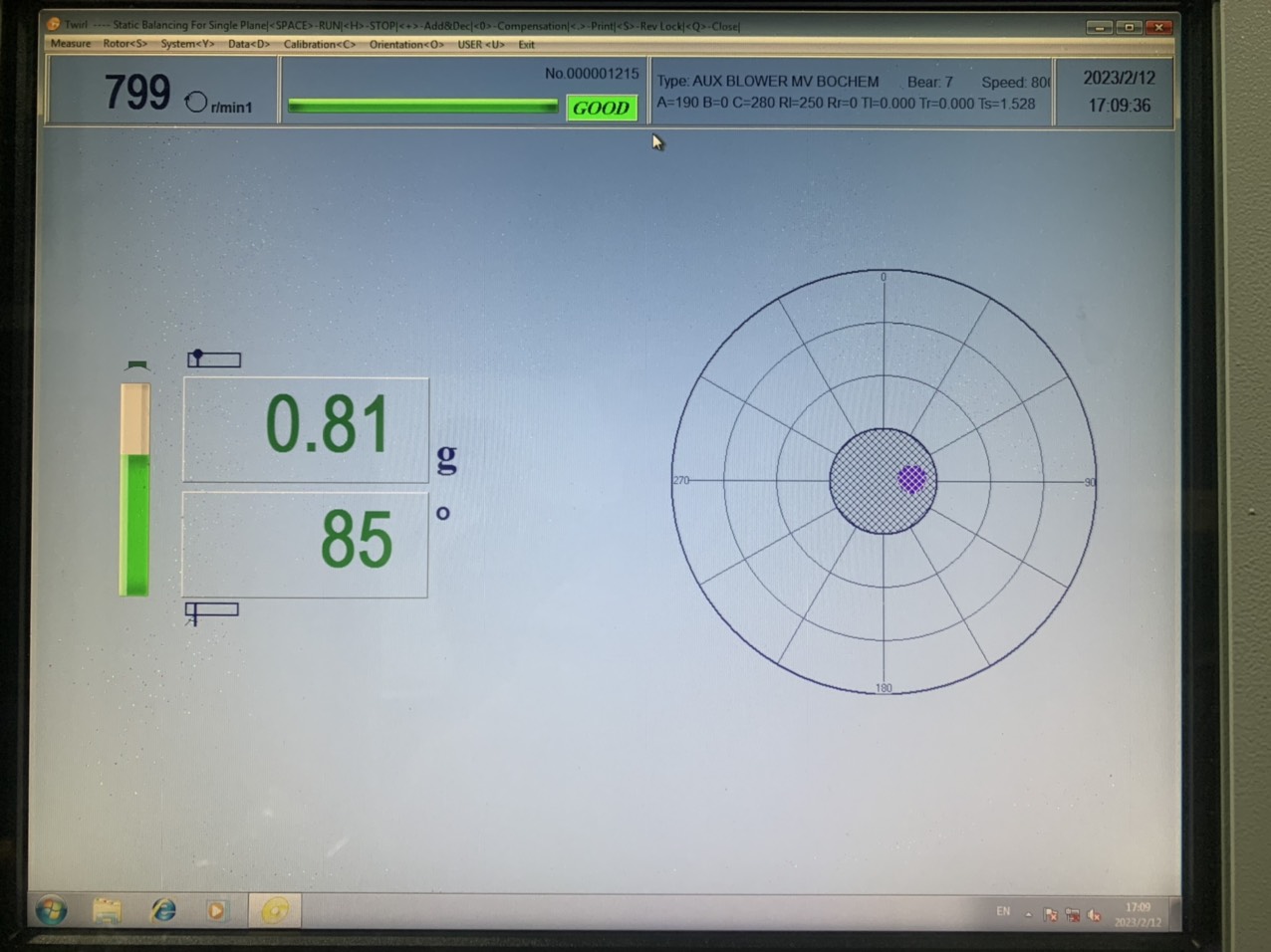Minimize the Twirl window
The width and height of the screenshot is (1271, 952).
(1100, 27)
